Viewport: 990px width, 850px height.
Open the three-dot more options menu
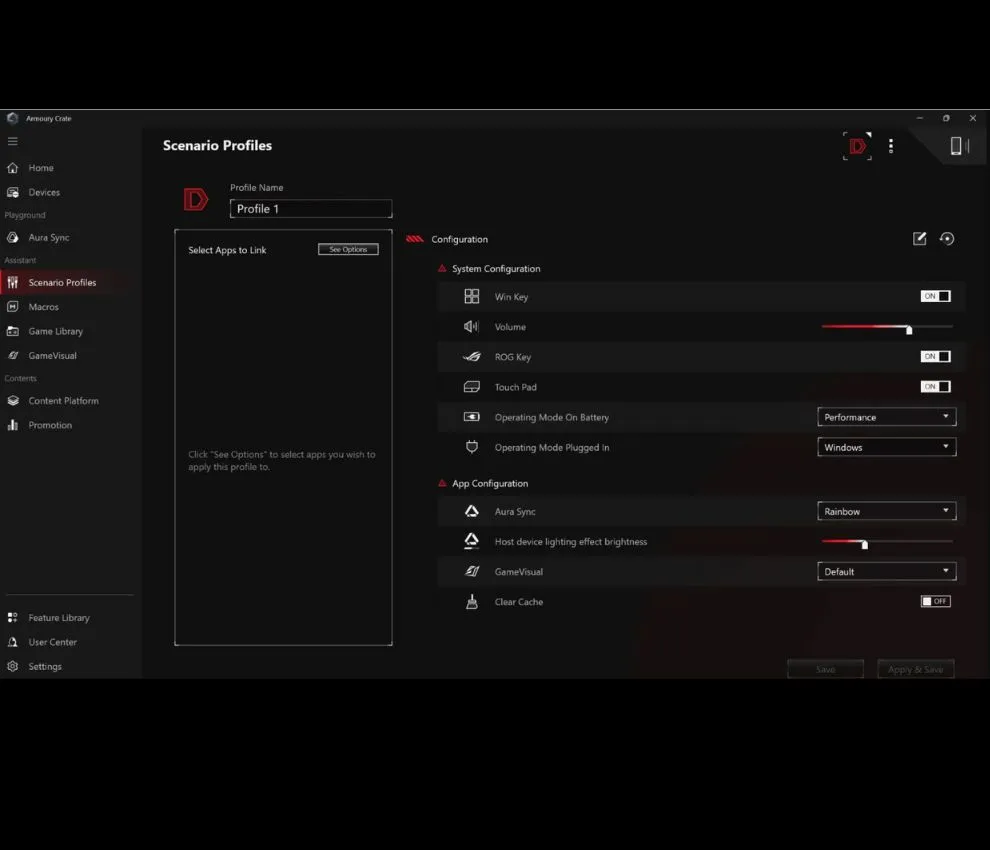[891, 146]
